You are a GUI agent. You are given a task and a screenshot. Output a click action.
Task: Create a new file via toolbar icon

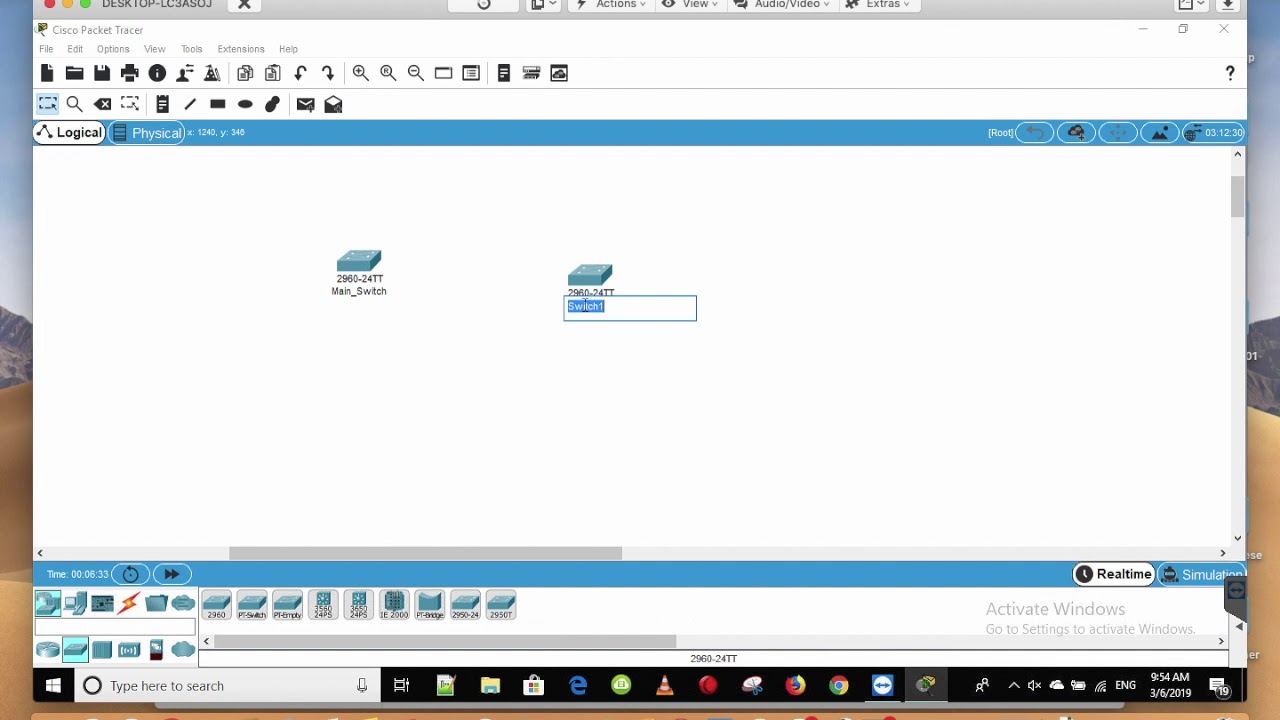point(47,73)
